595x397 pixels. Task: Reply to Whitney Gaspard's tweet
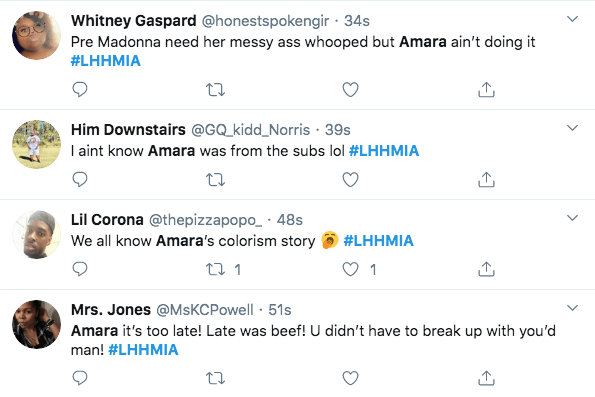(x=80, y=90)
